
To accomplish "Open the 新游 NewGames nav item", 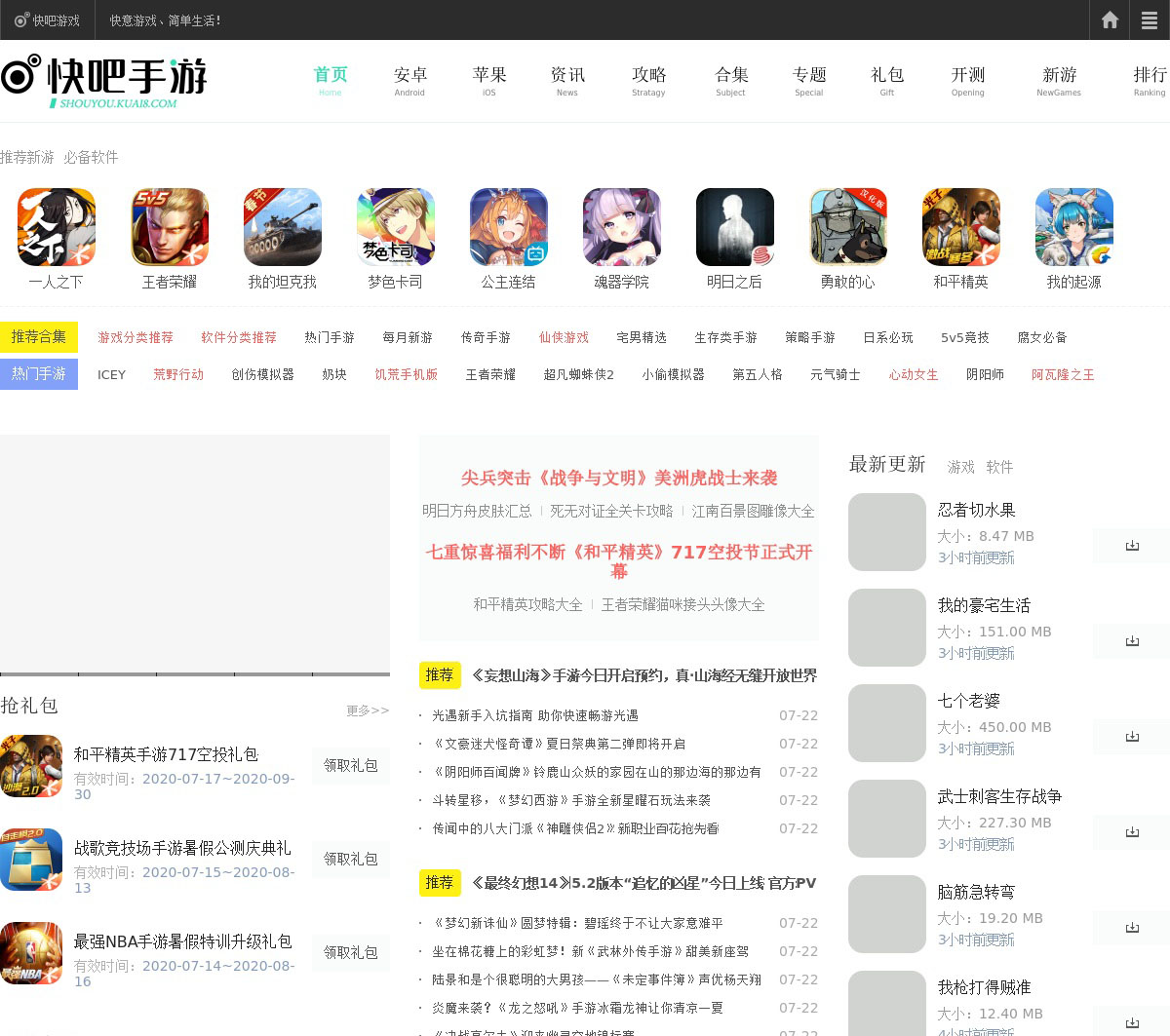I will tap(1059, 80).
